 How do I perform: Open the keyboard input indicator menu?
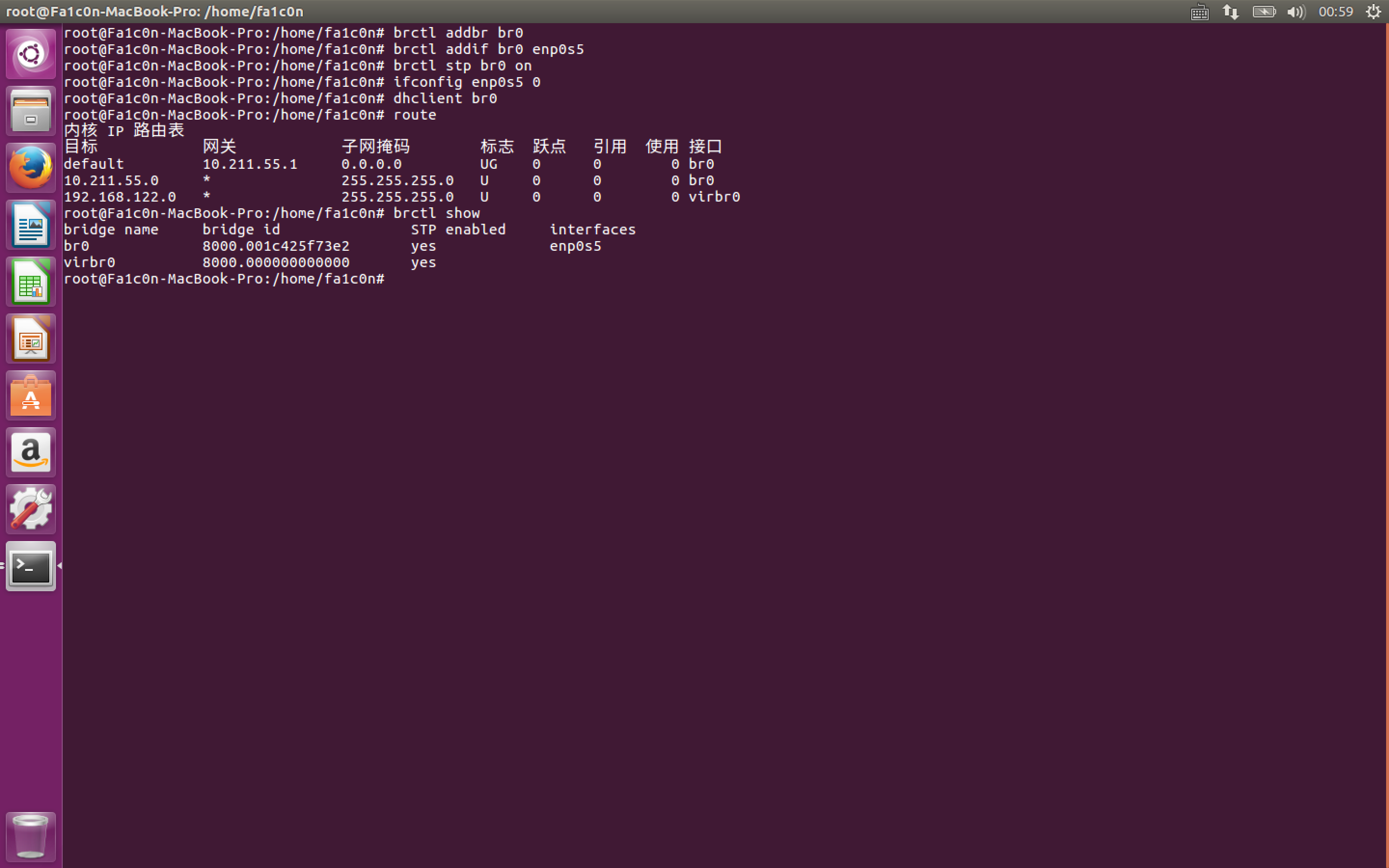pyautogui.click(x=1199, y=12)
